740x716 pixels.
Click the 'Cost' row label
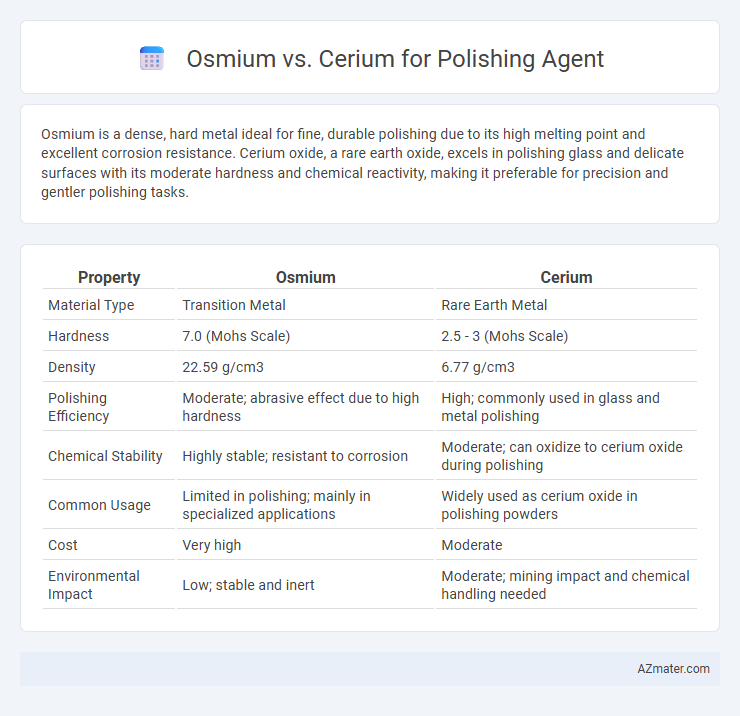(x=63, y=545)
